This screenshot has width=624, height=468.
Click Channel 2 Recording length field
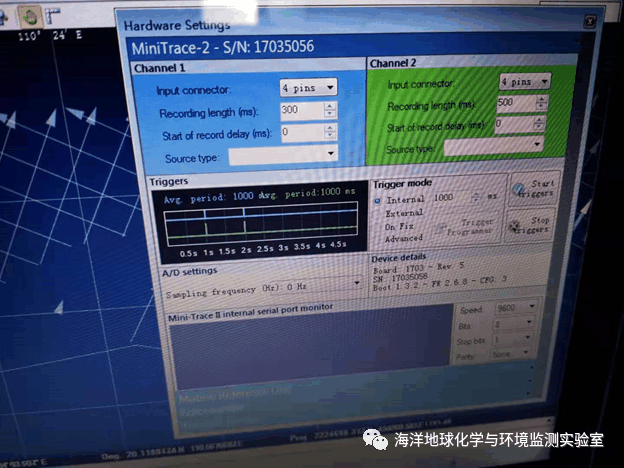[514, 103]
